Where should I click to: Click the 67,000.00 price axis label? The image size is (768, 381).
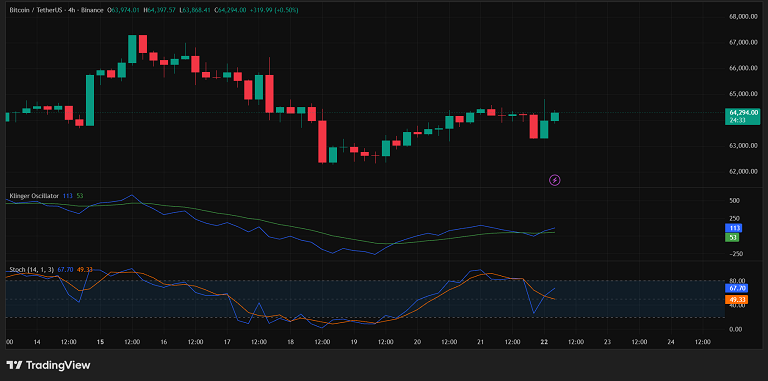coord(744,43)
